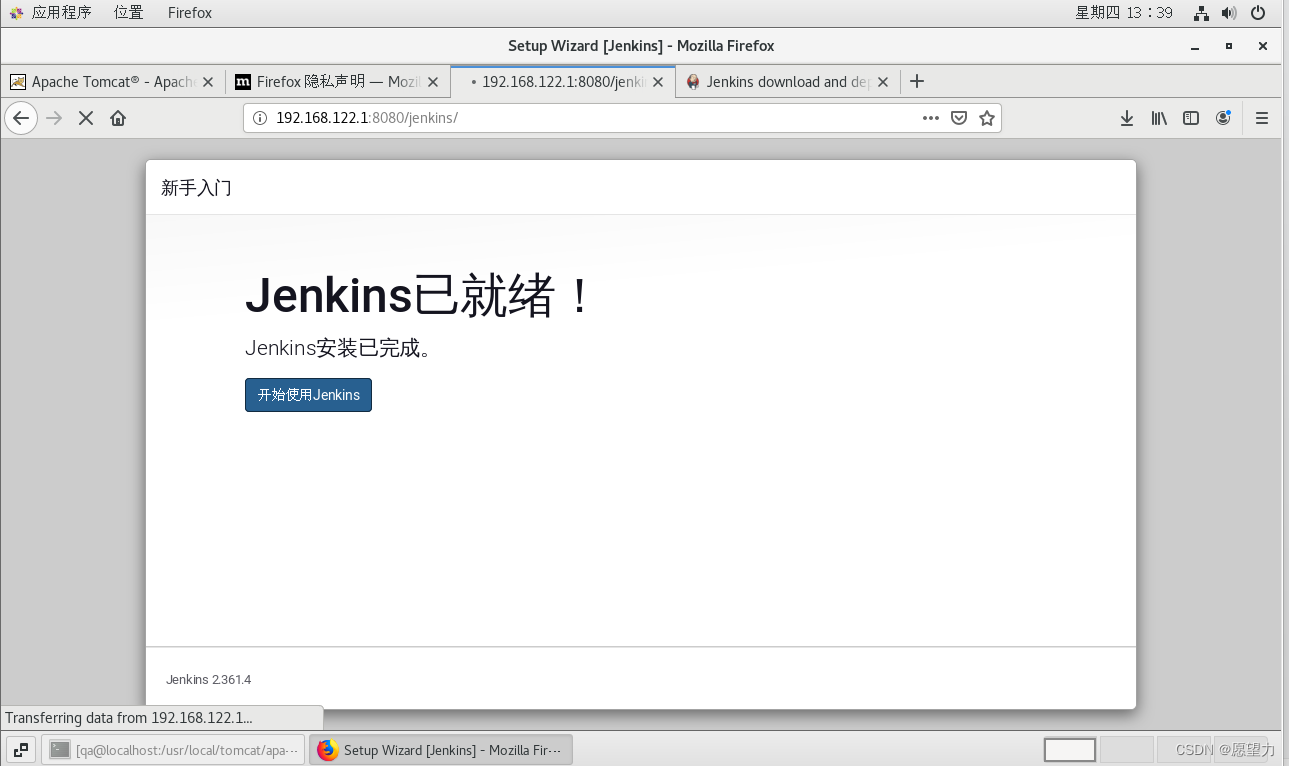Click the Jenkins 2.361.4 version text
Image resolution: width=1289 pixels, height=766 pixels.
click(x=208, y=680)
